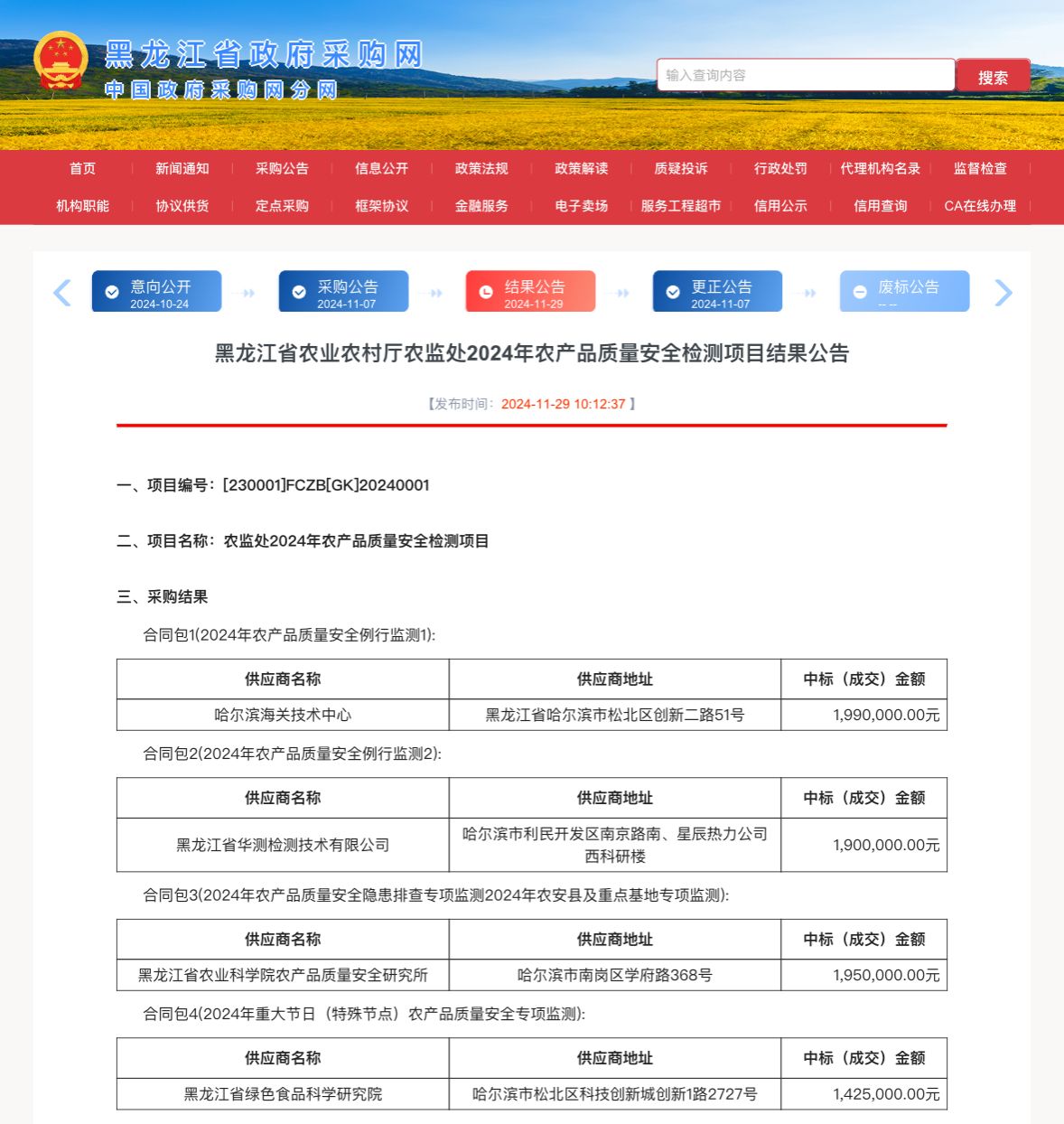Click checkmark icon on 意向公开 step
This screenshot has height=1124, width=1064.
[112, 292]
